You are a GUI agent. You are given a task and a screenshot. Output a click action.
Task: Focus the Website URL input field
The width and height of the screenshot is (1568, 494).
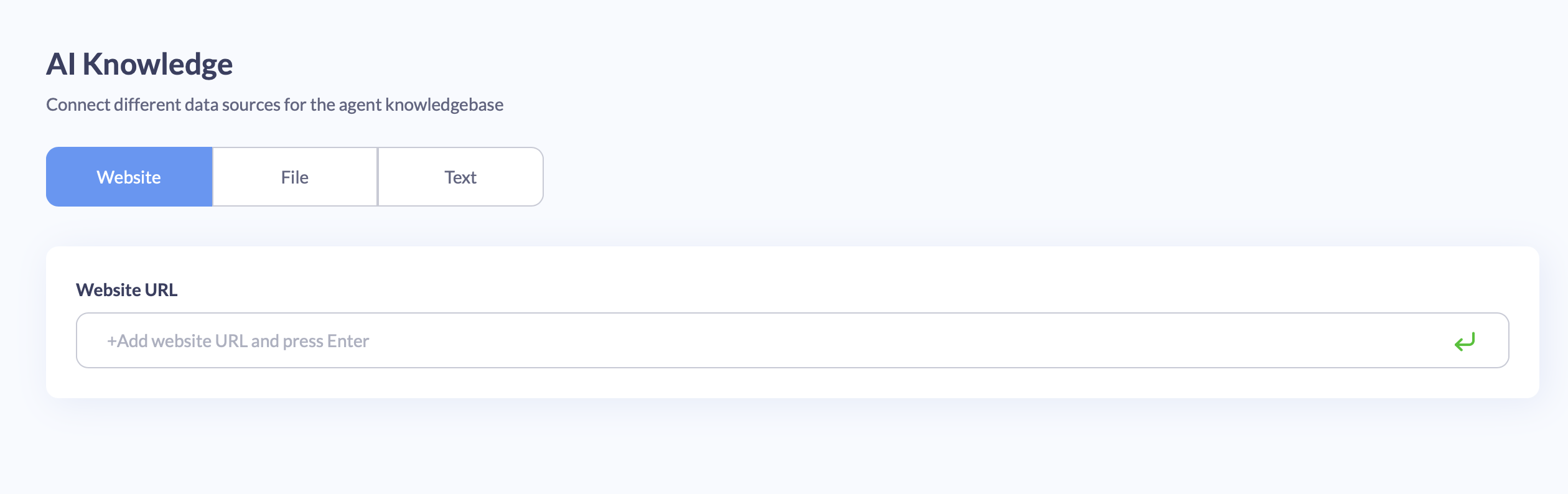point(792,340)
